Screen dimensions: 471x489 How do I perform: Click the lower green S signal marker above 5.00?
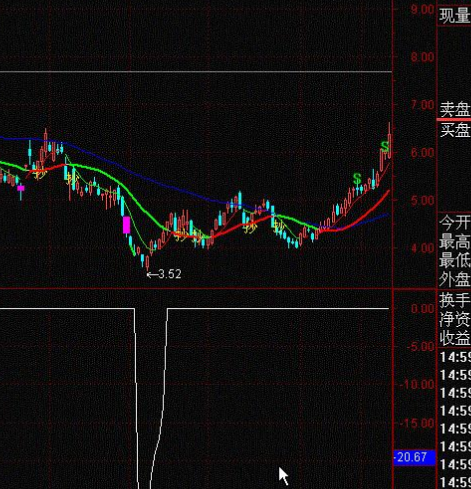(357, 179)
